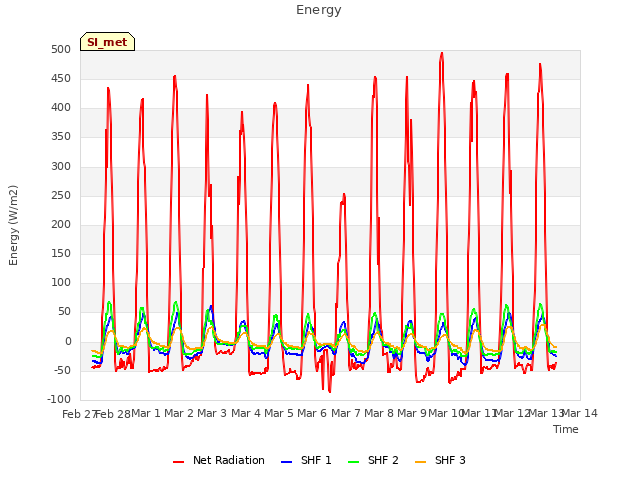The width and height of the screenshot is (640, 480).
Task: Click the Mar 14 x-axis tick label
Action: pos(580,414)
